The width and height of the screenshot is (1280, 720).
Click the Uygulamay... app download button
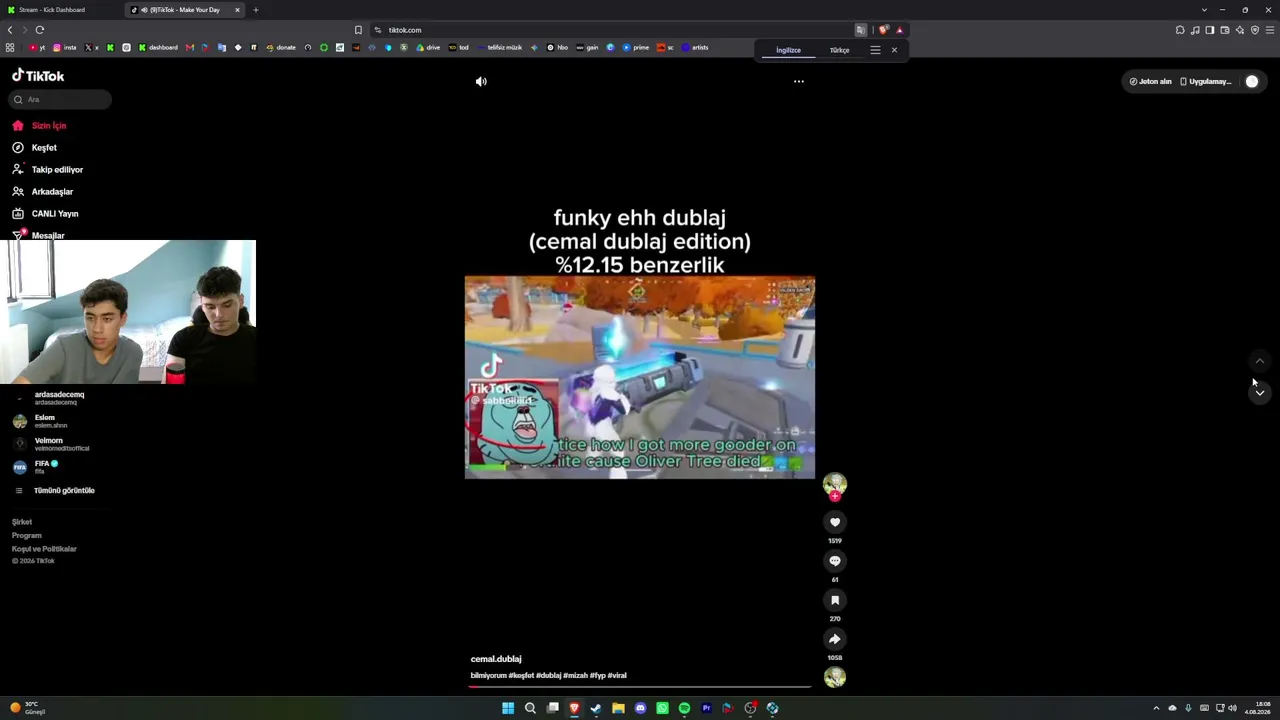(x=1206, y=82)
